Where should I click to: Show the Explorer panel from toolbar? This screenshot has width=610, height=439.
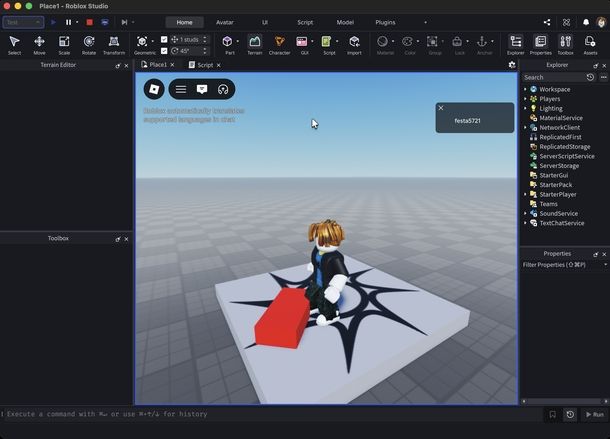[x=516, y=45]
